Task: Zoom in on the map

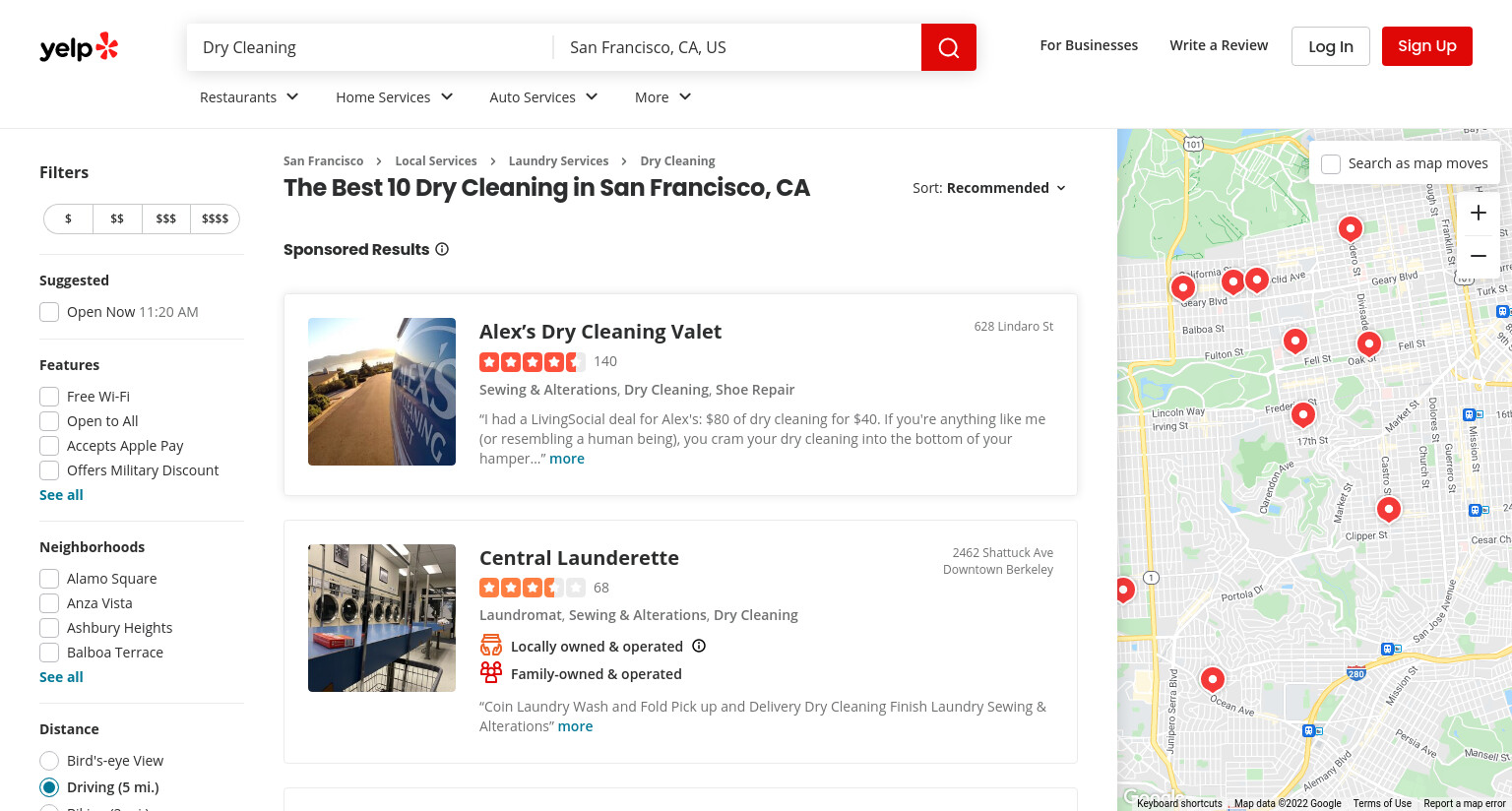Action: pyautogui.click(x=1479, y=213)
